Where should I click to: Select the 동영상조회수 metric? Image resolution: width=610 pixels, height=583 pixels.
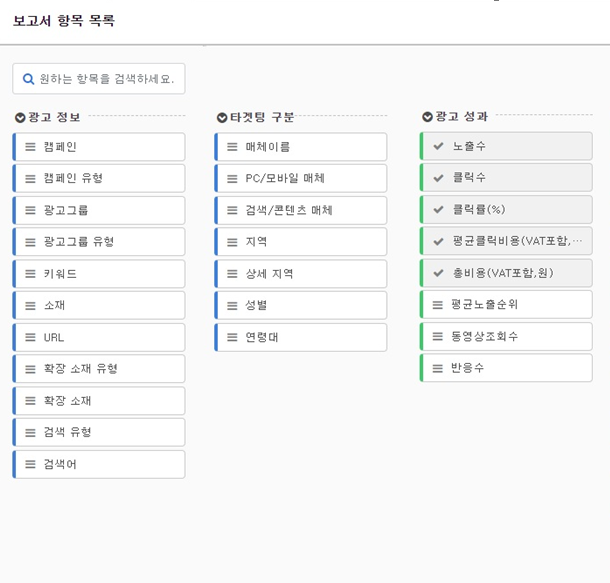click(506, 337)
